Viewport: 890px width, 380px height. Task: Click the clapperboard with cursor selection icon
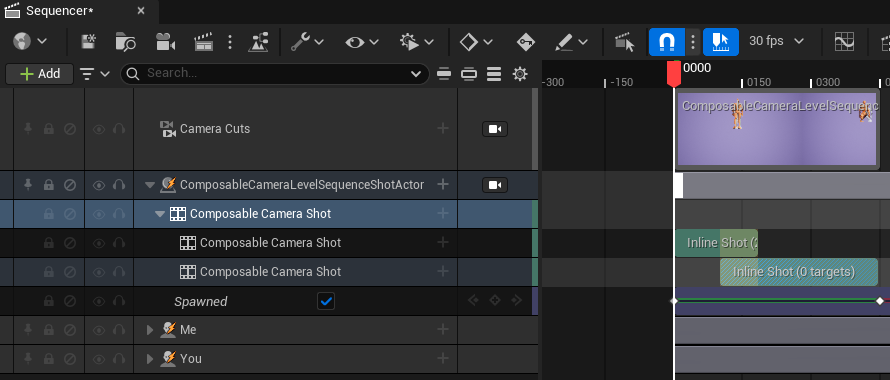(625, 41)
